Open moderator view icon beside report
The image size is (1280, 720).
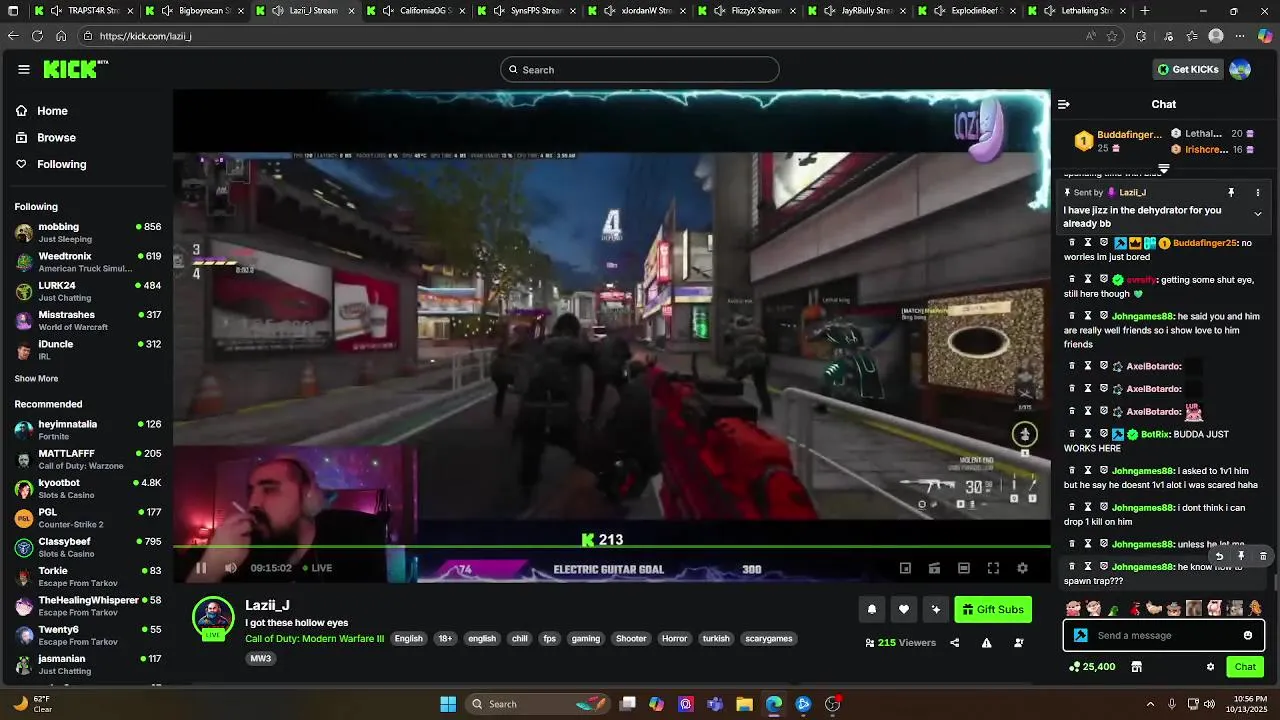tap(1018, 643)
